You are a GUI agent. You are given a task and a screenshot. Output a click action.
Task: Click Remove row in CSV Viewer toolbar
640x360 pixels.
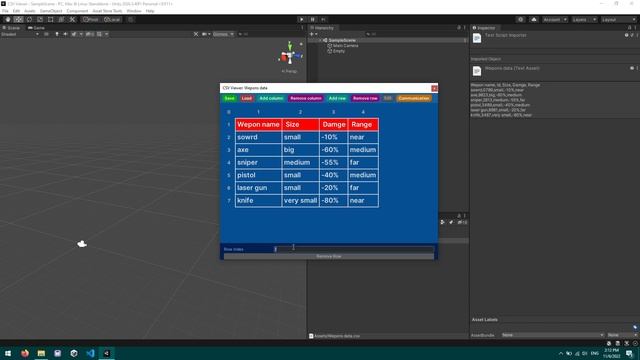365,98
